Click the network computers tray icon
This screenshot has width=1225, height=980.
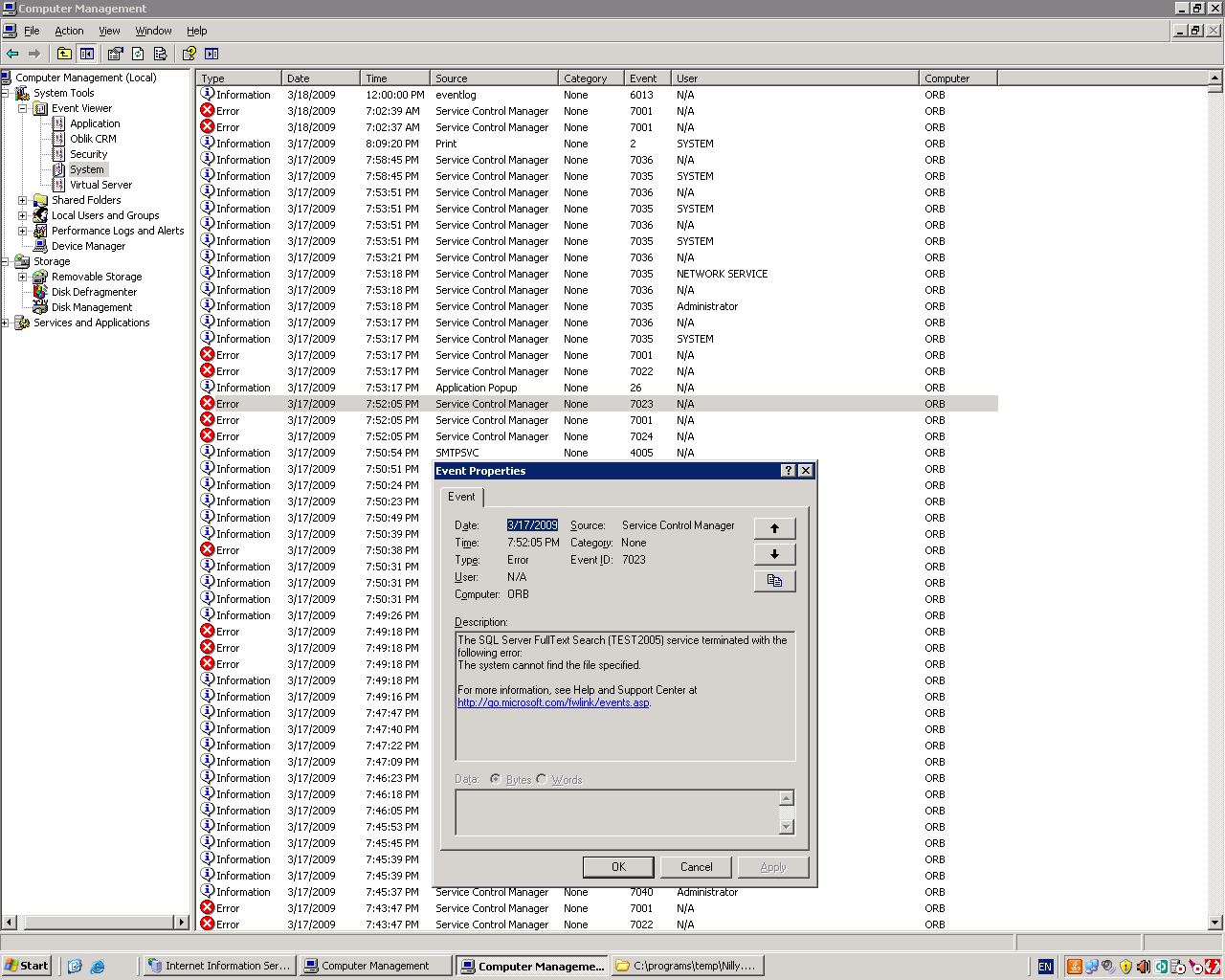pos(1091,967)
